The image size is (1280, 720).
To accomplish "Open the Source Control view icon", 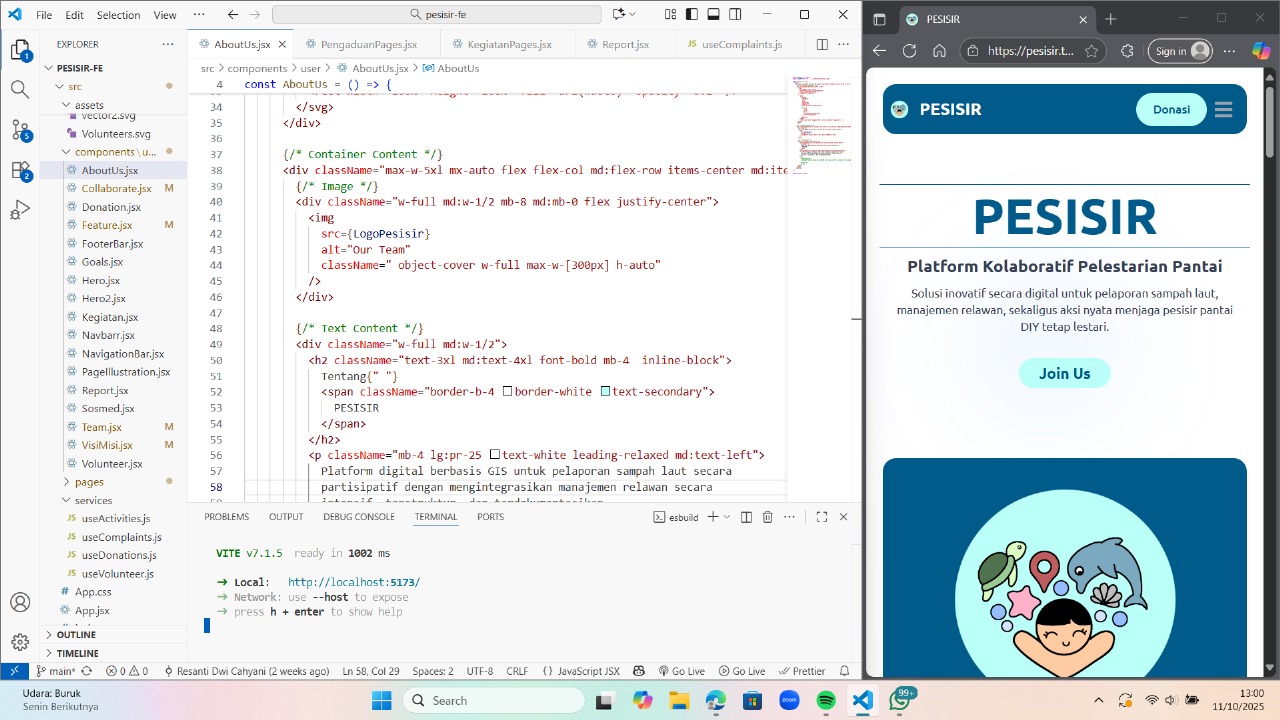I will [x=19, y=130].
